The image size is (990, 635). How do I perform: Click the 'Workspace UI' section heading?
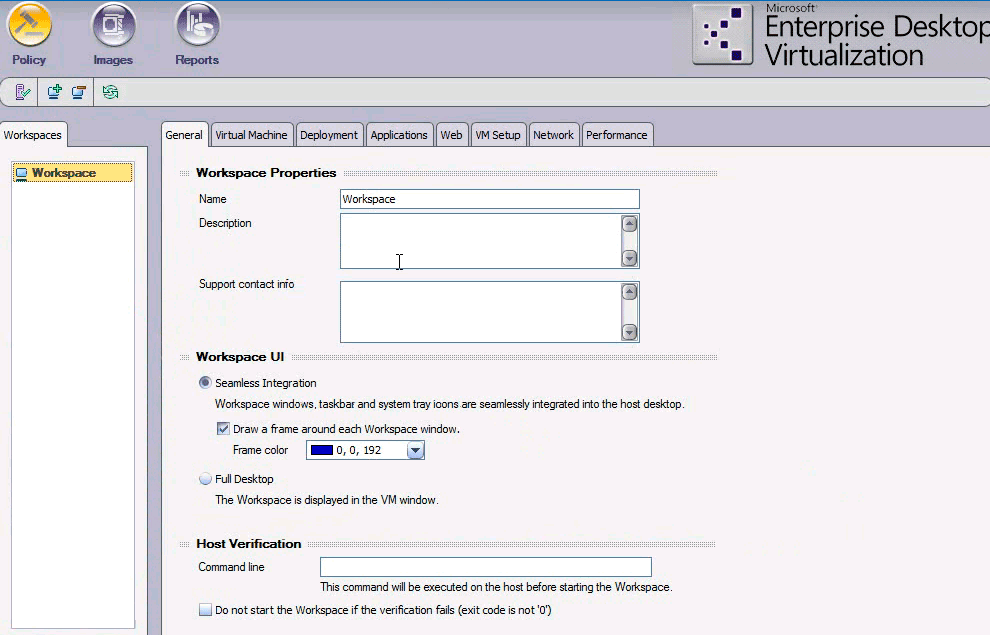tap(240, 357)
